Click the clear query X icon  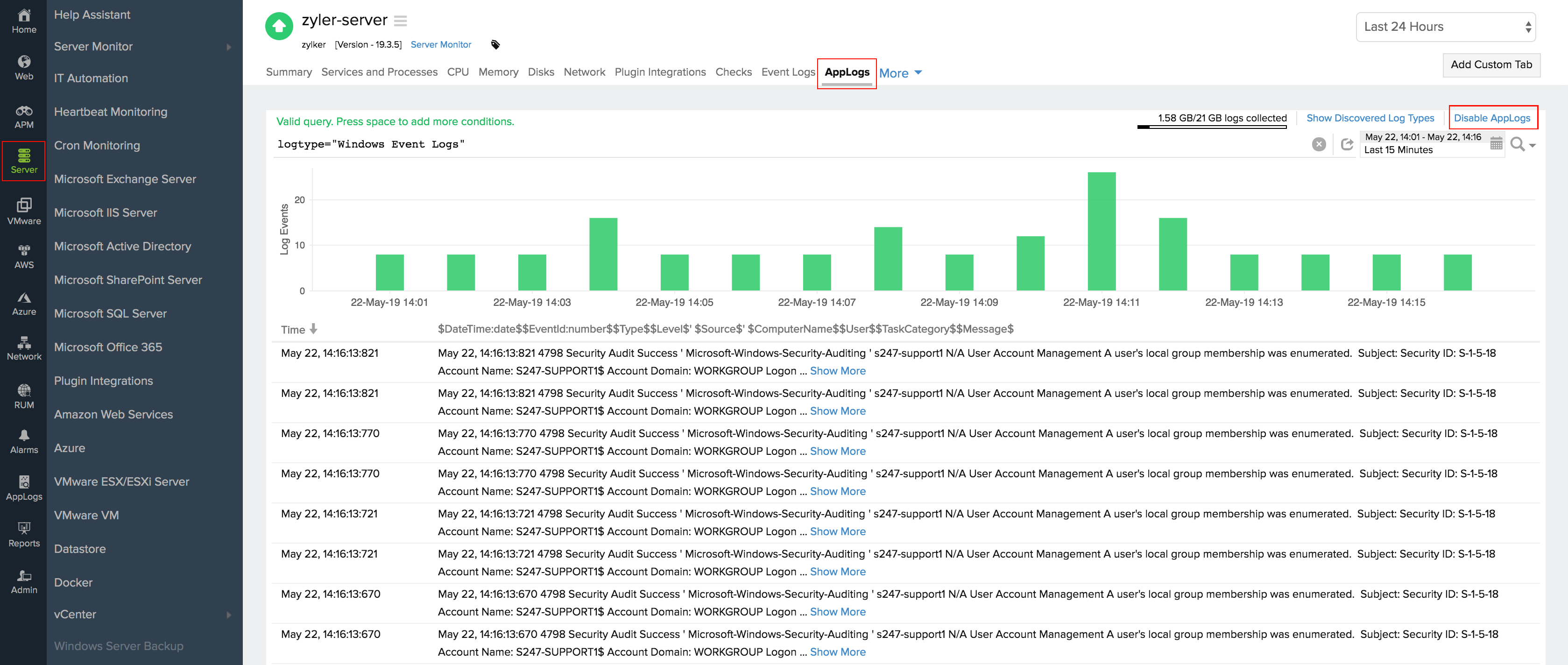pos(1319,144)
